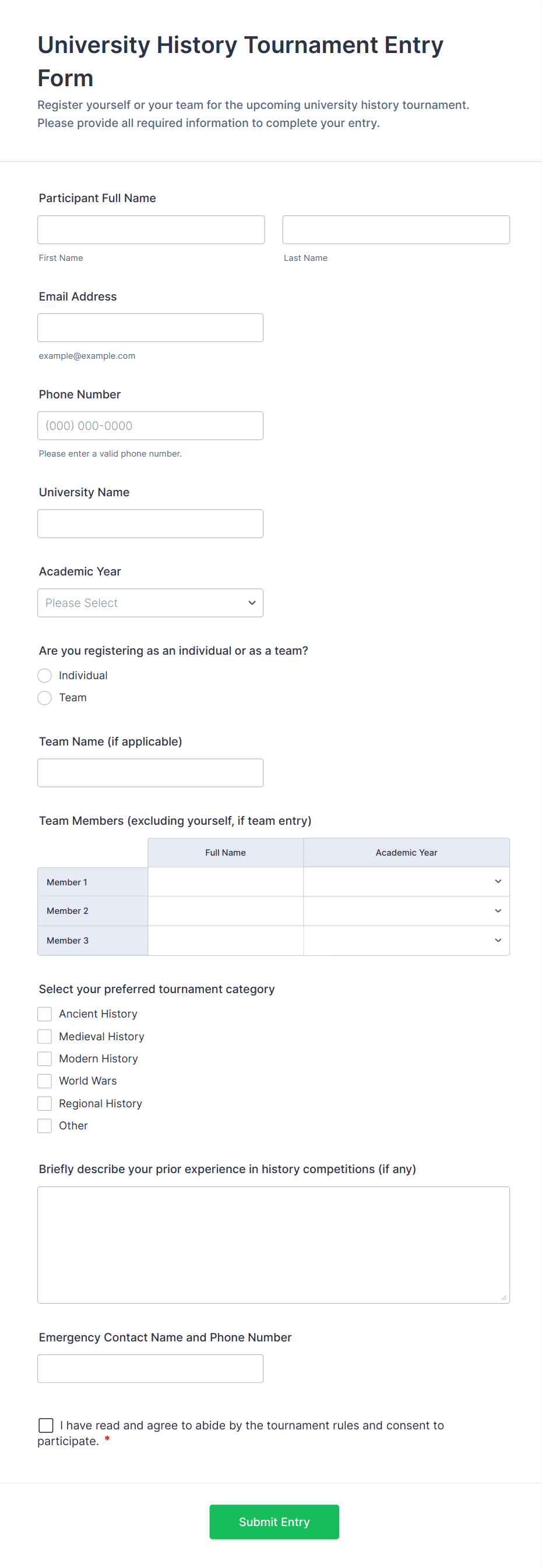Enable the World Wars checkbox

(44, 1080)
